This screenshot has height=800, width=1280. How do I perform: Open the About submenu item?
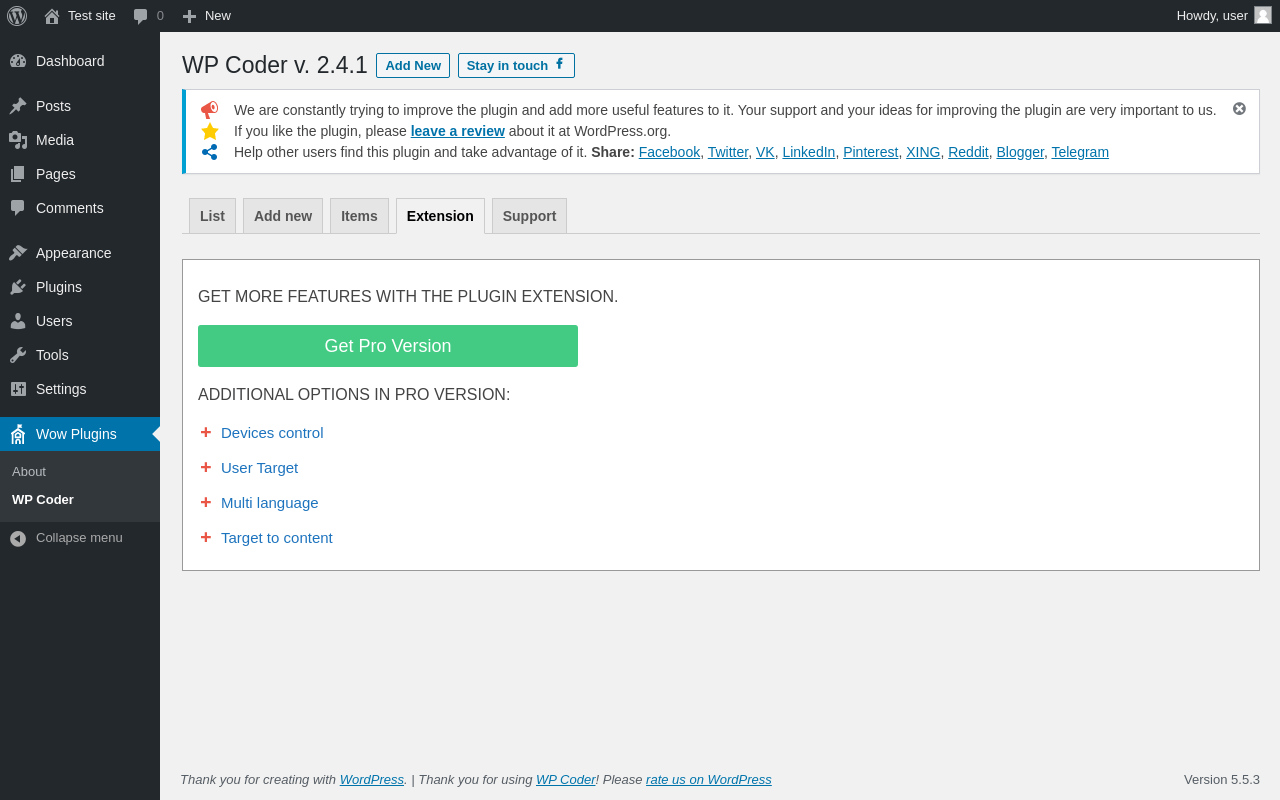click(29, 471)
